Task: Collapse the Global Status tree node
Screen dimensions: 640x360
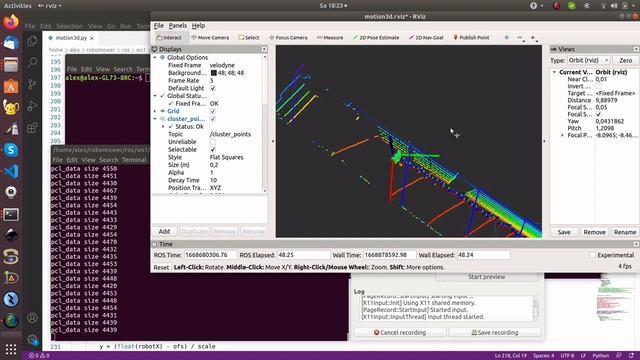Action: pos(155,96)
